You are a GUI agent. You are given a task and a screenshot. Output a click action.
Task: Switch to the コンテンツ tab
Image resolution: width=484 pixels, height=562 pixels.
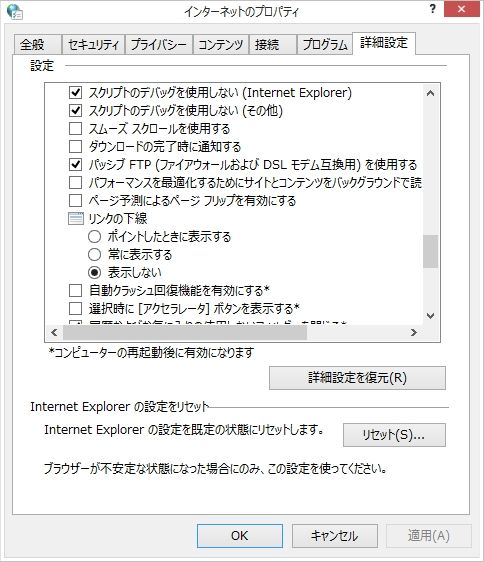click(221, 45)
